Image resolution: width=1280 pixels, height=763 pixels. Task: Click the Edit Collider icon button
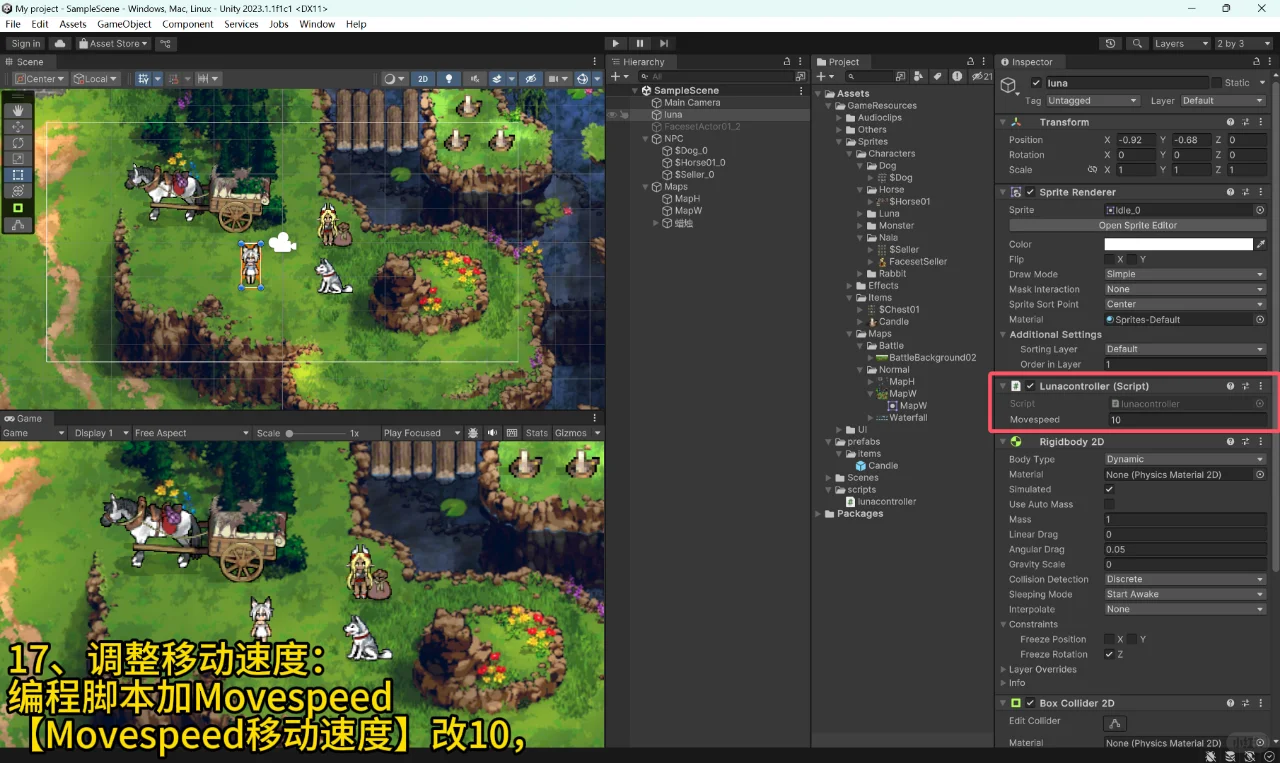coord(1114,723)
